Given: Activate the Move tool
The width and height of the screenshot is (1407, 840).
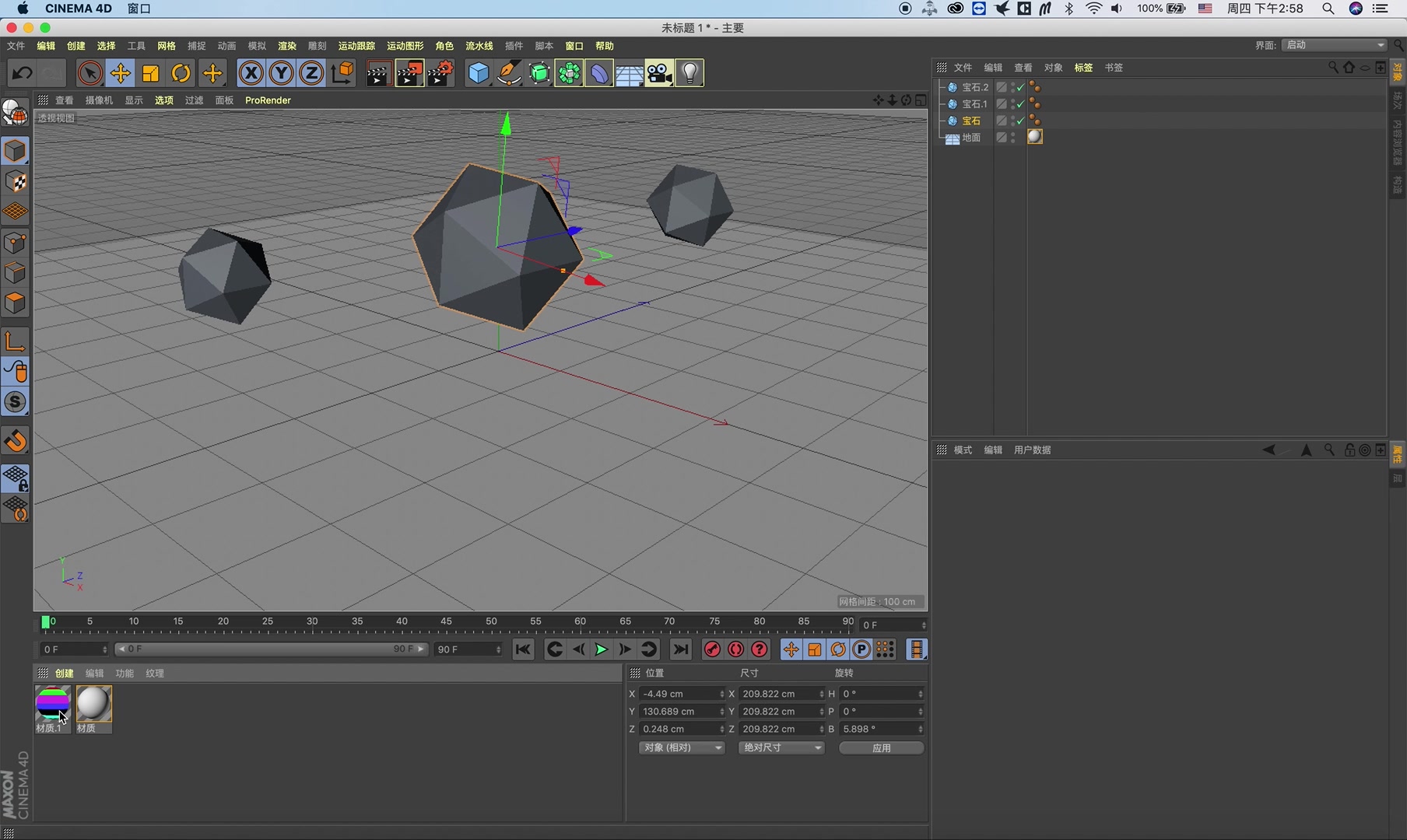Looking at the screenshot, I should click(x=120, y=72).
